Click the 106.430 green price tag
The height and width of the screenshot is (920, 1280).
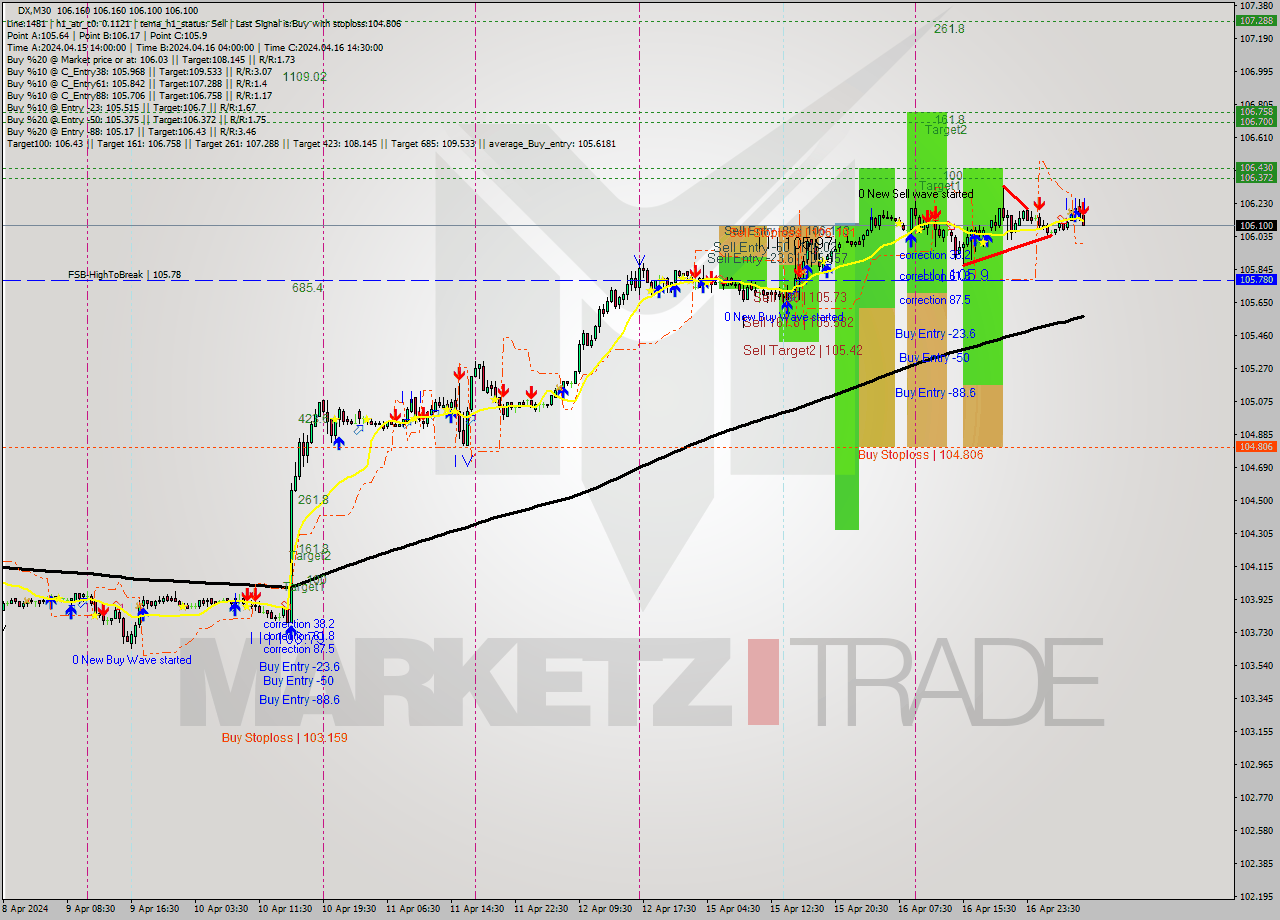point(1256,168)
